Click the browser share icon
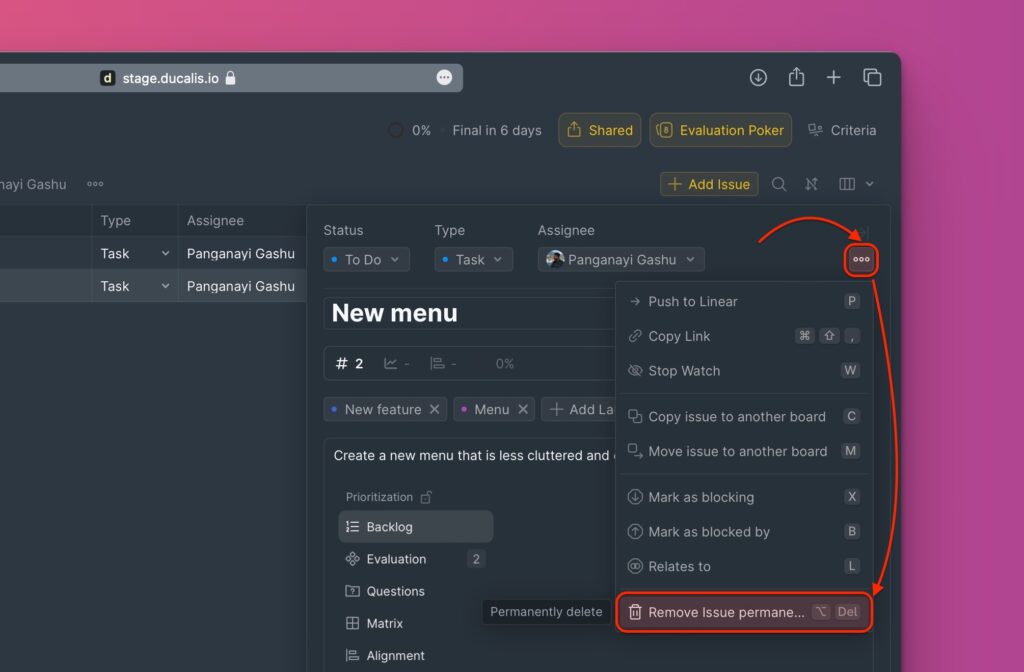This screenshot has width=1024, height=672. point(796,78)
